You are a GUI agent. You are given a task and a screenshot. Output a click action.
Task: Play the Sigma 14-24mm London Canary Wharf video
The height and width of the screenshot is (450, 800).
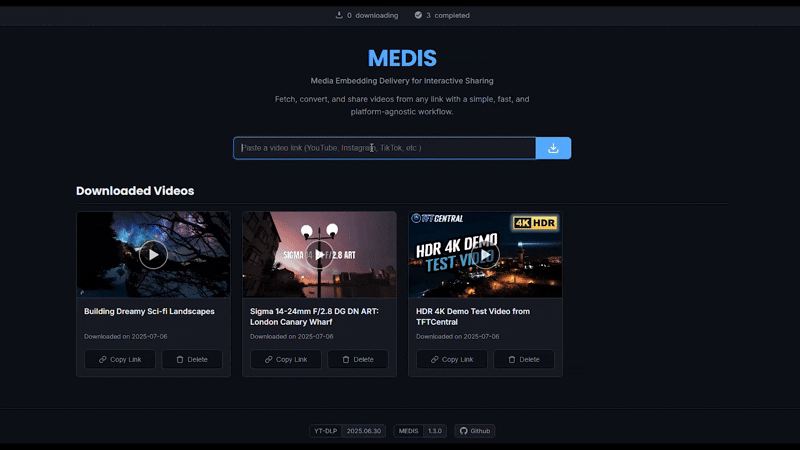pos(319,255)
